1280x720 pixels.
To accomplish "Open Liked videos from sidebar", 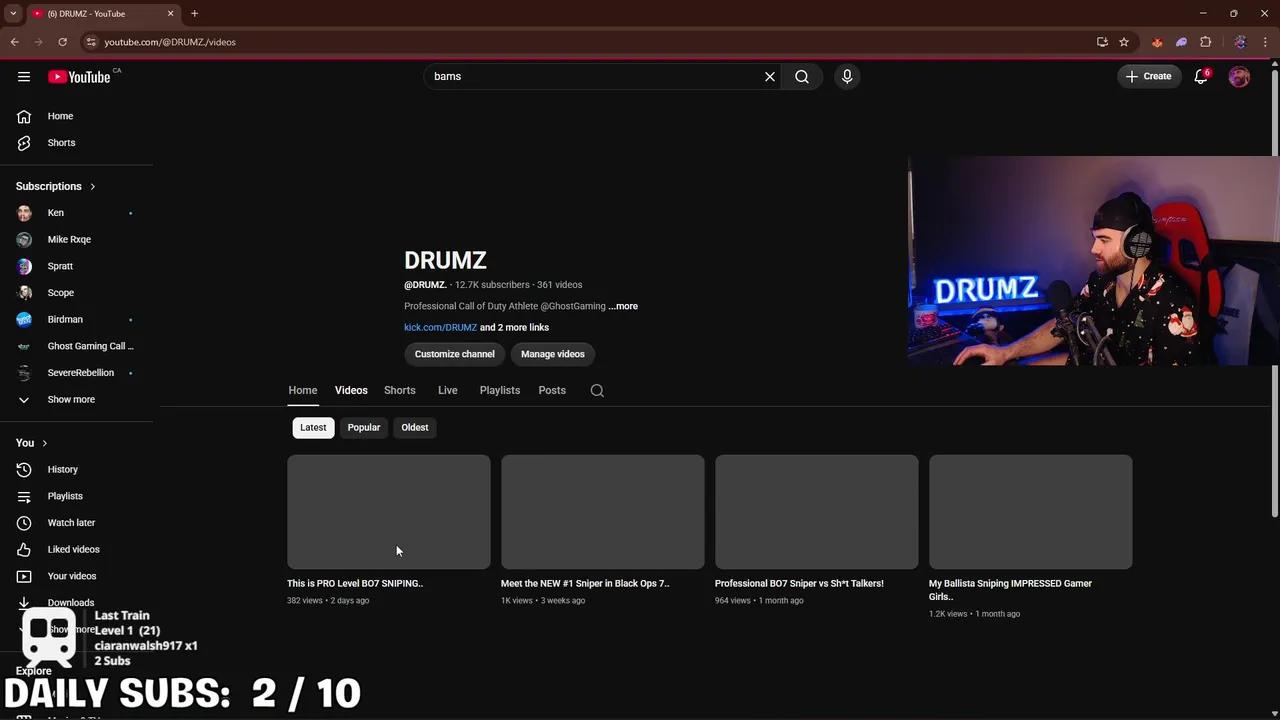I will click(x=73, y=549).
